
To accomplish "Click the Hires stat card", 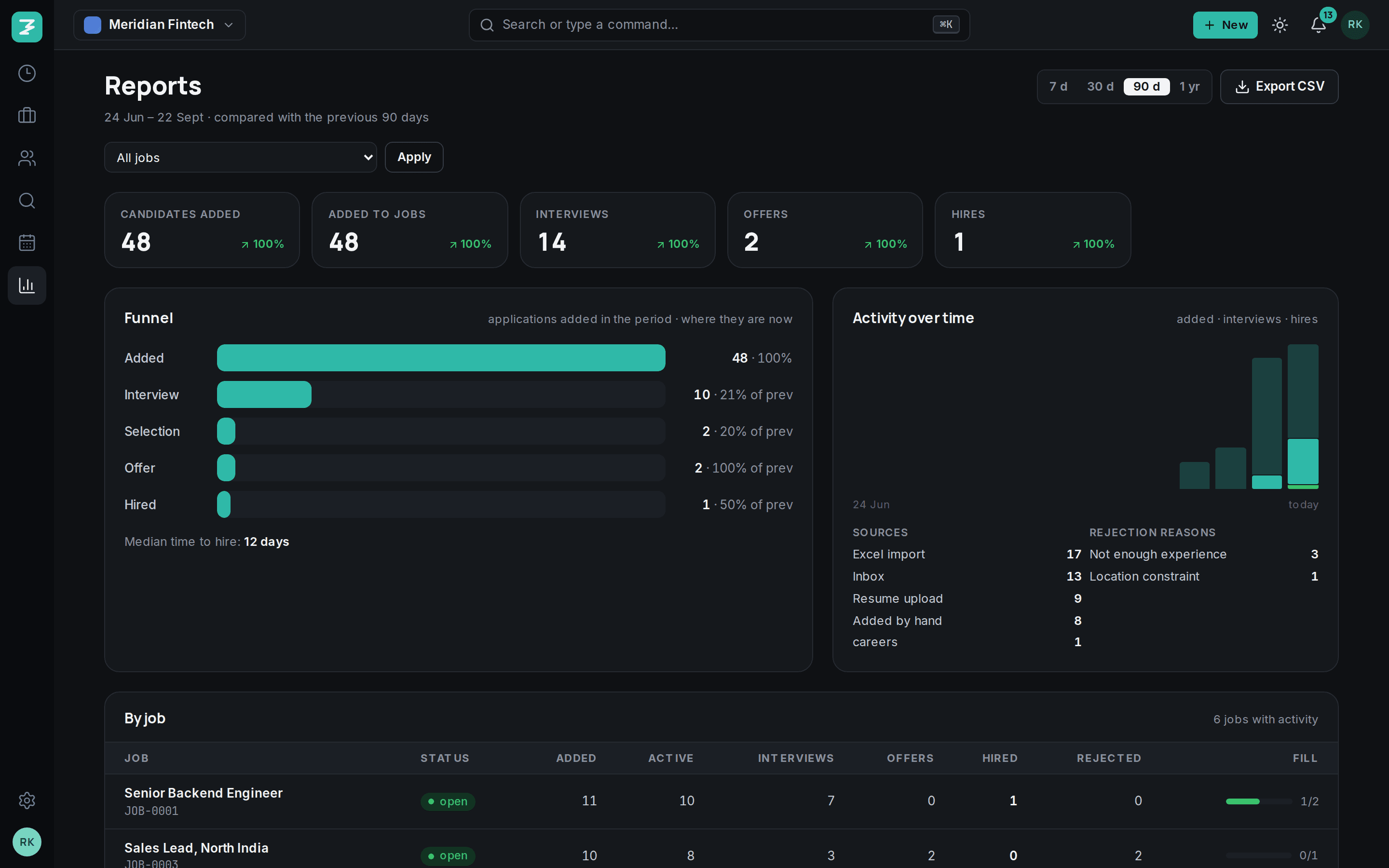I will 1033,230.
